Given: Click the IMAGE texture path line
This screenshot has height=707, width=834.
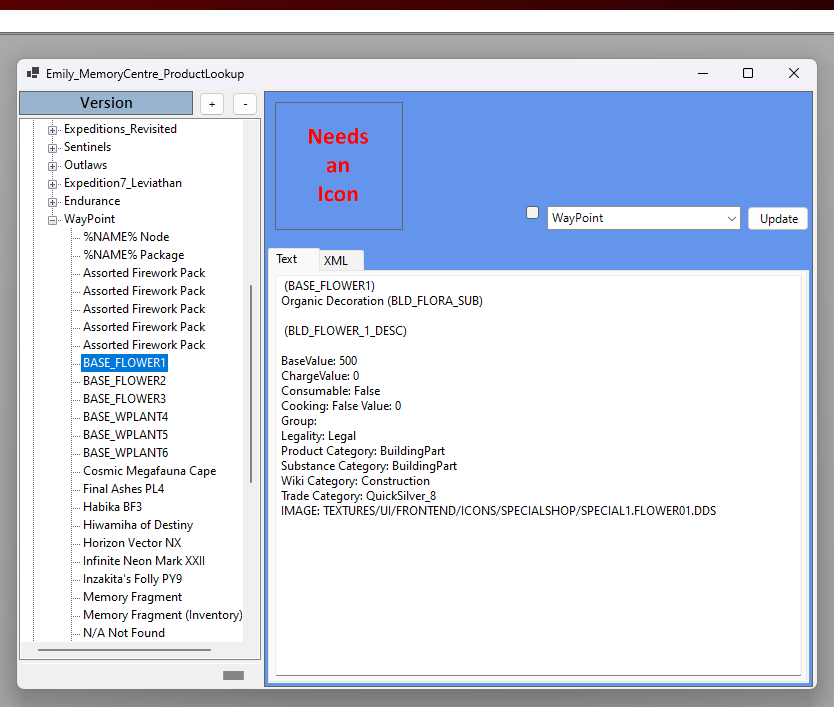Looking at the screenshot, I should point(498,511).
